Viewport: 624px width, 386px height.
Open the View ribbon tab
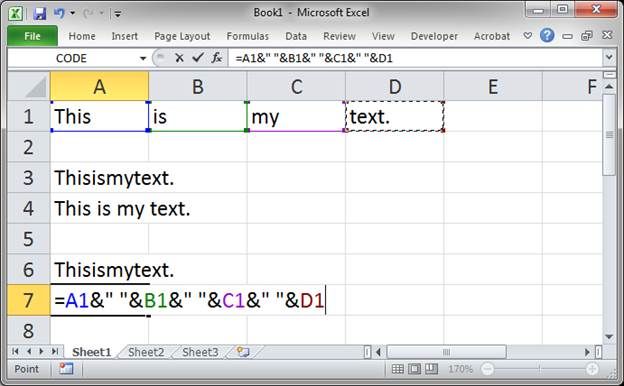coord(383,36)
